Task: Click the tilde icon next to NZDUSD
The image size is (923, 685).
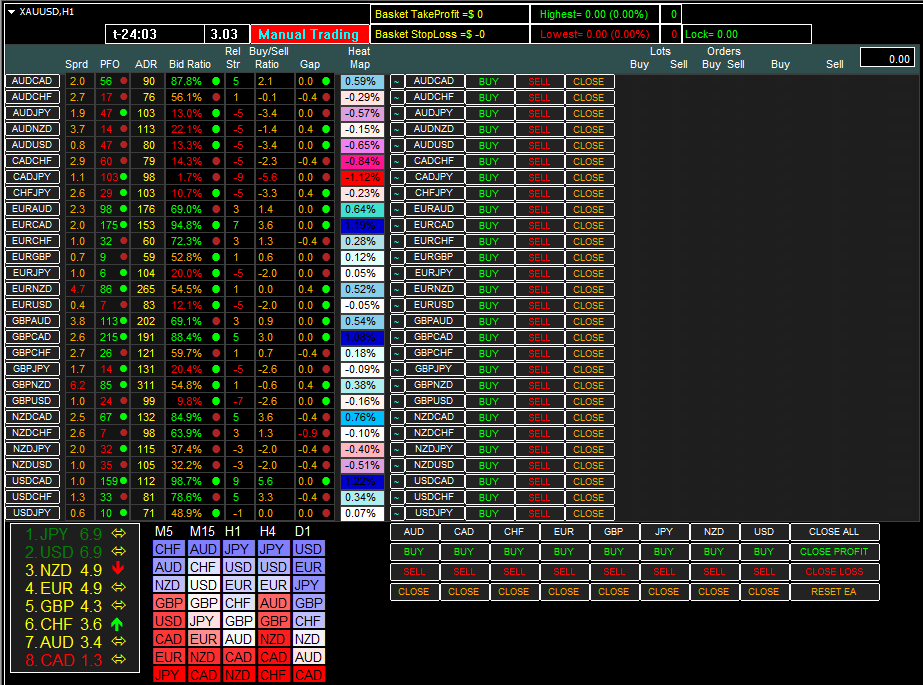Action: [397, 465]
